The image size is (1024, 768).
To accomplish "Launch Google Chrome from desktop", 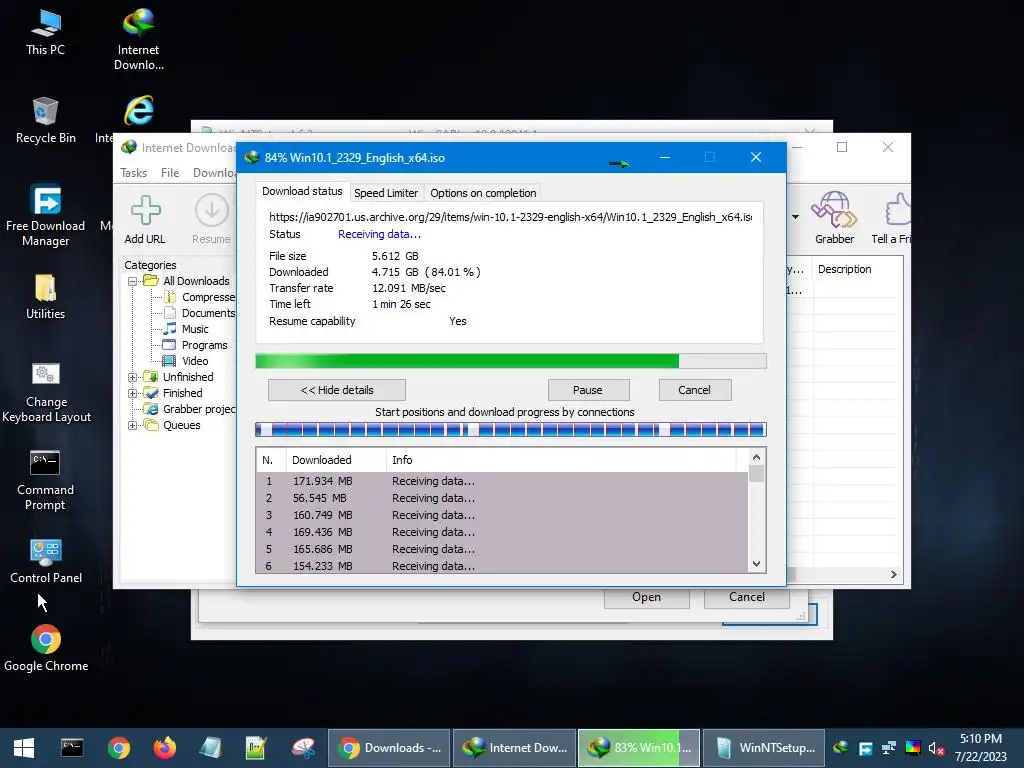I will 46,648.
